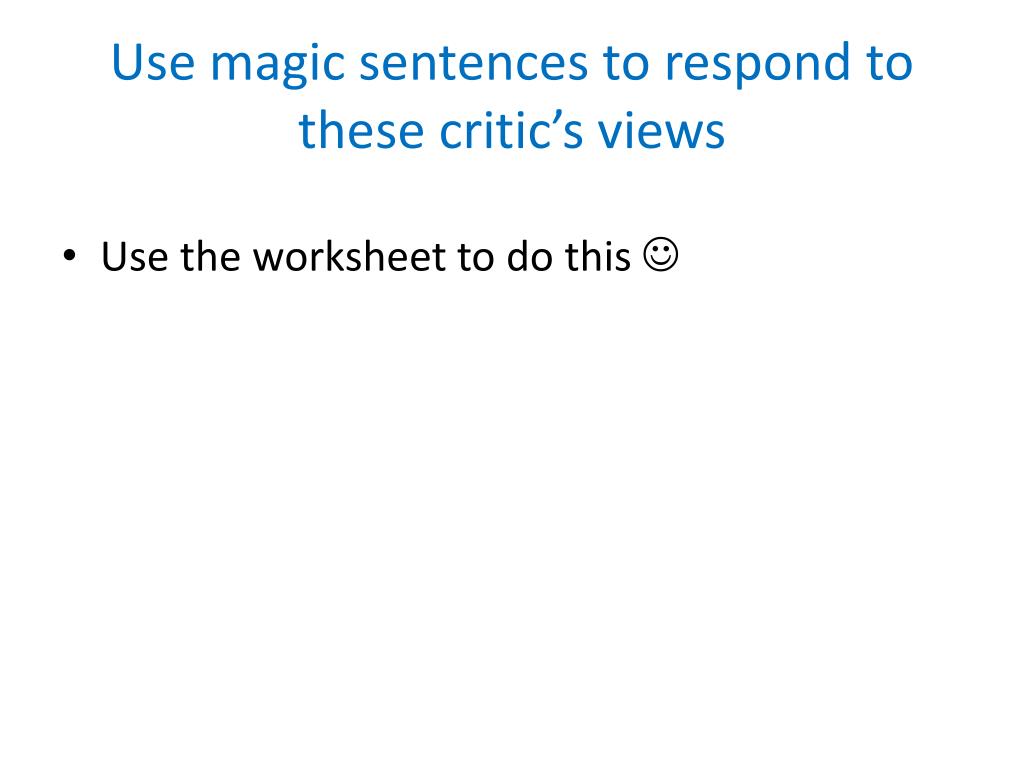Click the word 'critic's' in the title
Viewport: 1024px width, 768px height.
click(x=511, y=131)
